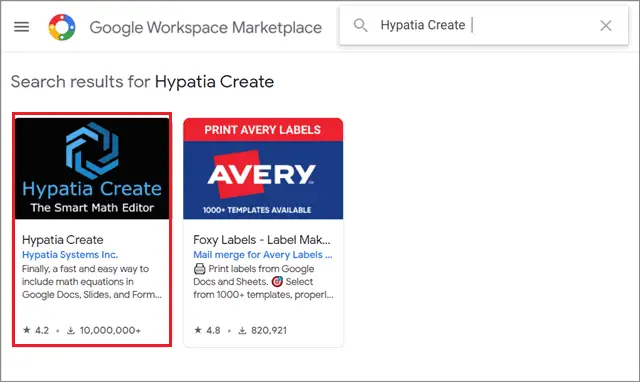Click the download icon beside 820,921

242,330
